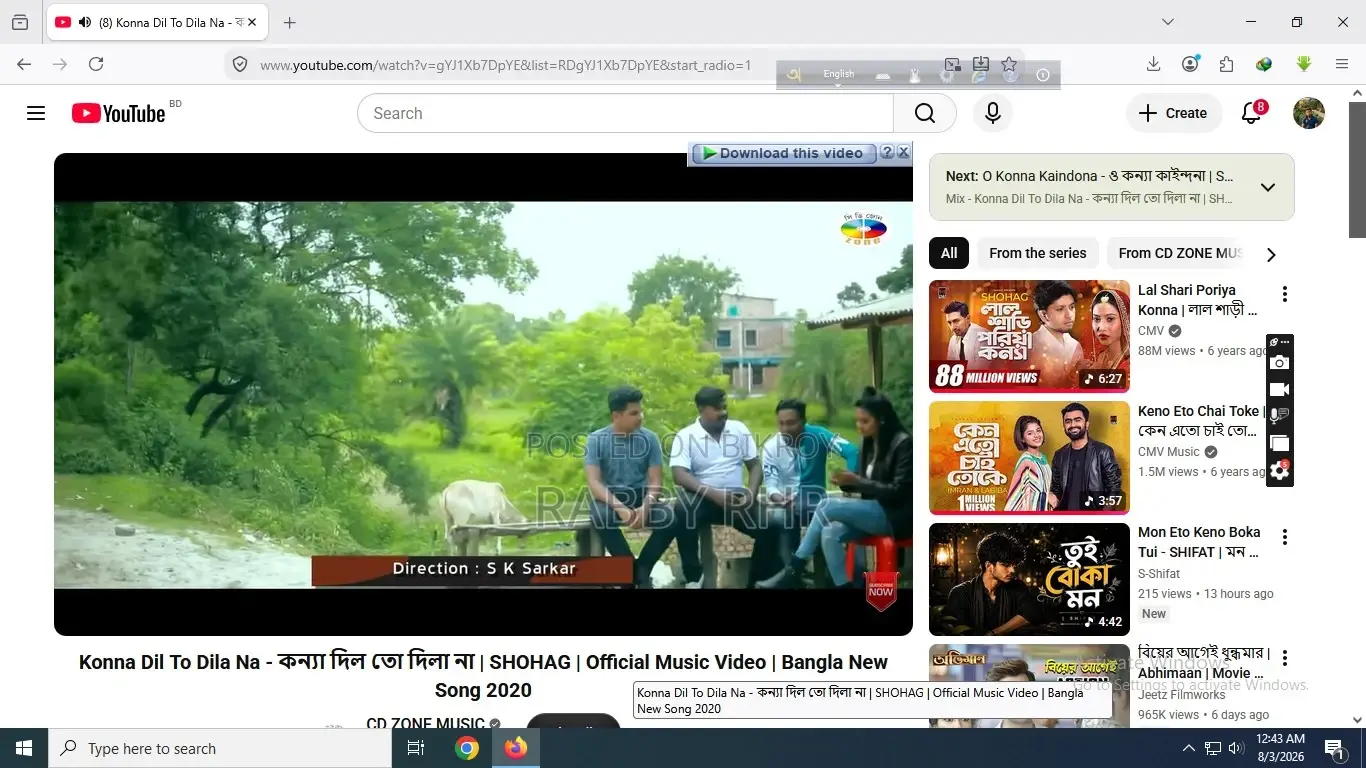
Task: Open the Firefox application menu
Action: coord(1342,64)
